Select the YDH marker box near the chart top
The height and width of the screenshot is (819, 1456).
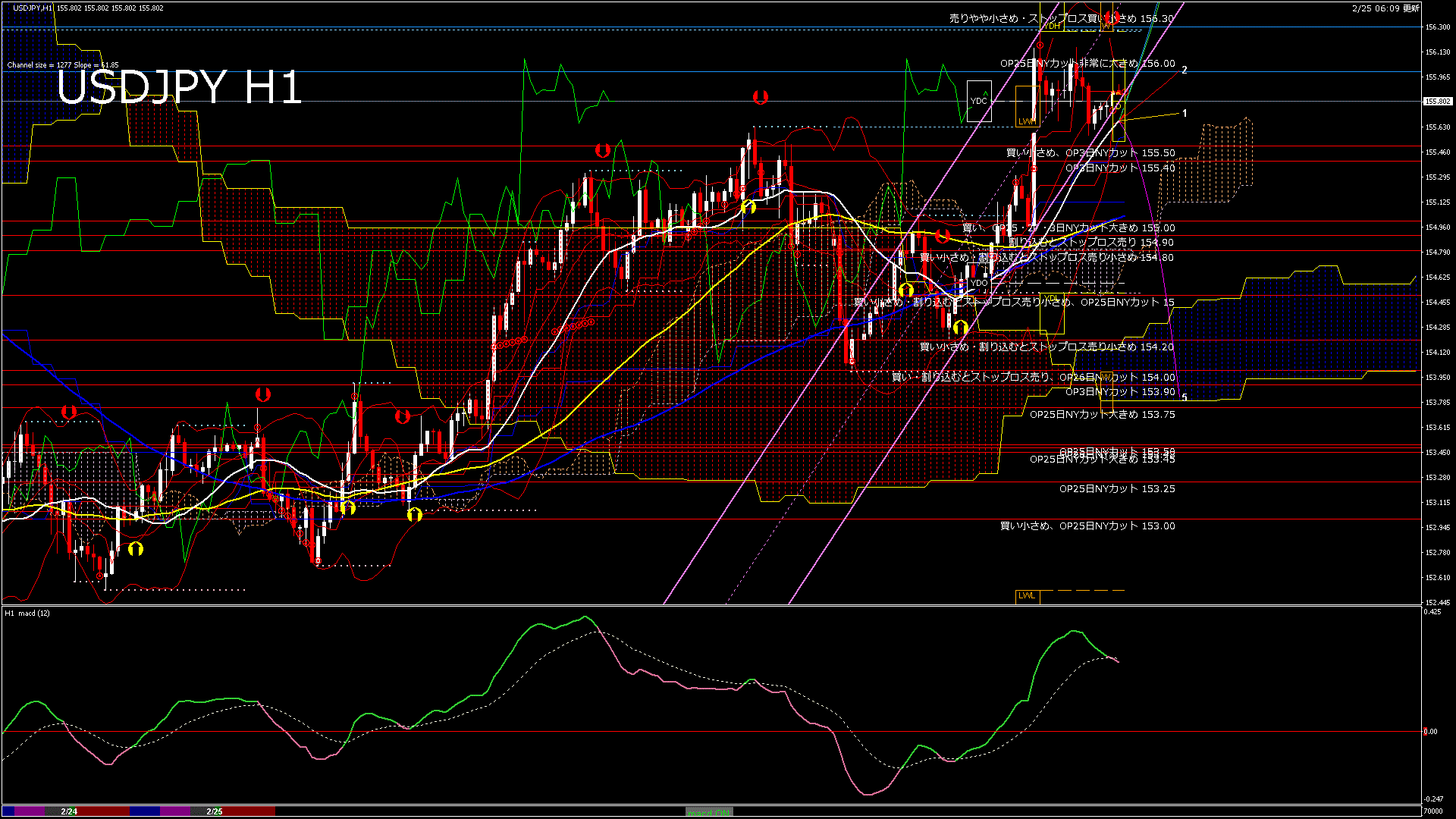pyautogui.click(x=1053, y=25)
